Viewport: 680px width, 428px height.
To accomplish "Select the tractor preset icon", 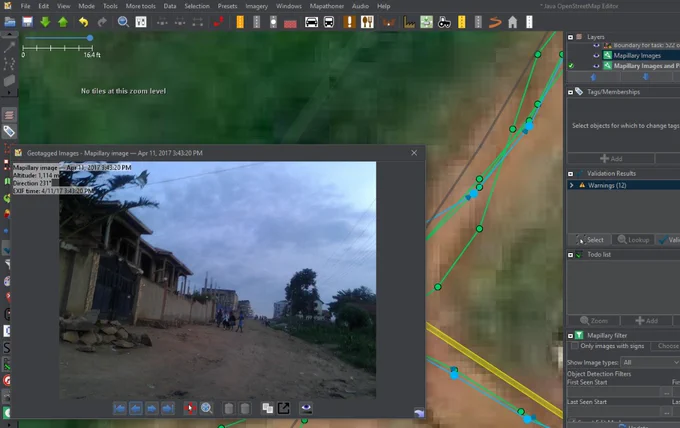I will [x=444, y=22].
